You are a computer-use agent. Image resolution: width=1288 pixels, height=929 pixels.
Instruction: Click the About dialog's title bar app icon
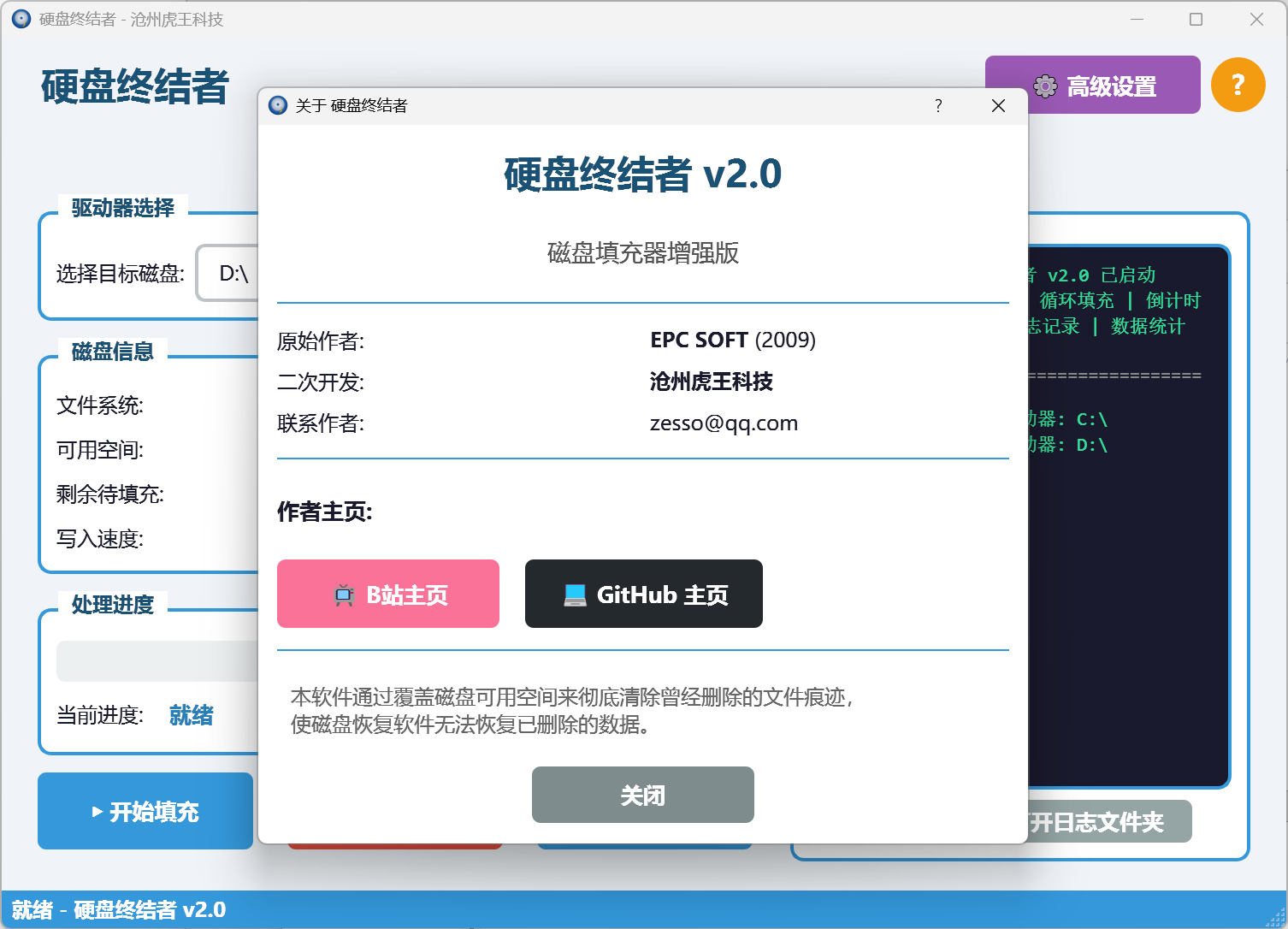pyautogui.click(x=276, y=105)
